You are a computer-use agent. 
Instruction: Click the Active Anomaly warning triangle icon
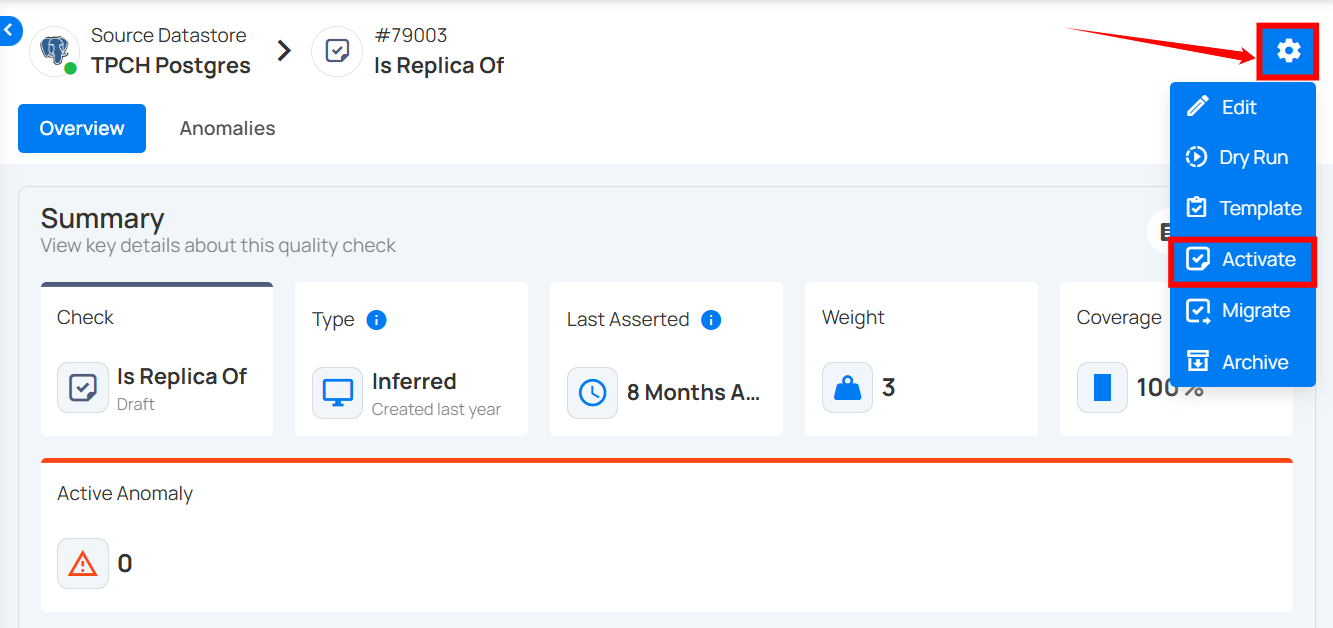pos(83,564)
